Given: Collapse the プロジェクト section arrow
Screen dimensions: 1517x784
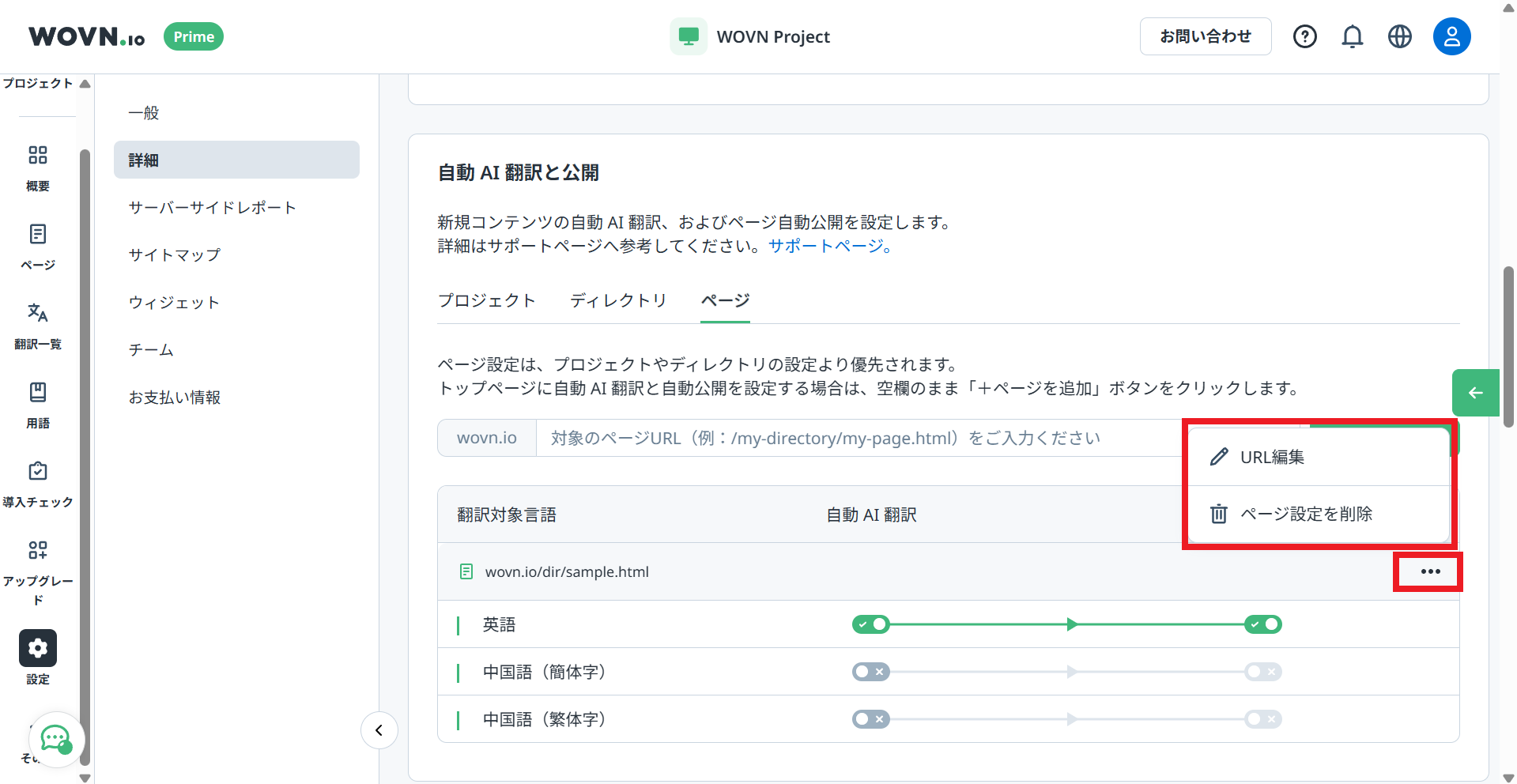Looking at the screenshot, I should 85,84.
